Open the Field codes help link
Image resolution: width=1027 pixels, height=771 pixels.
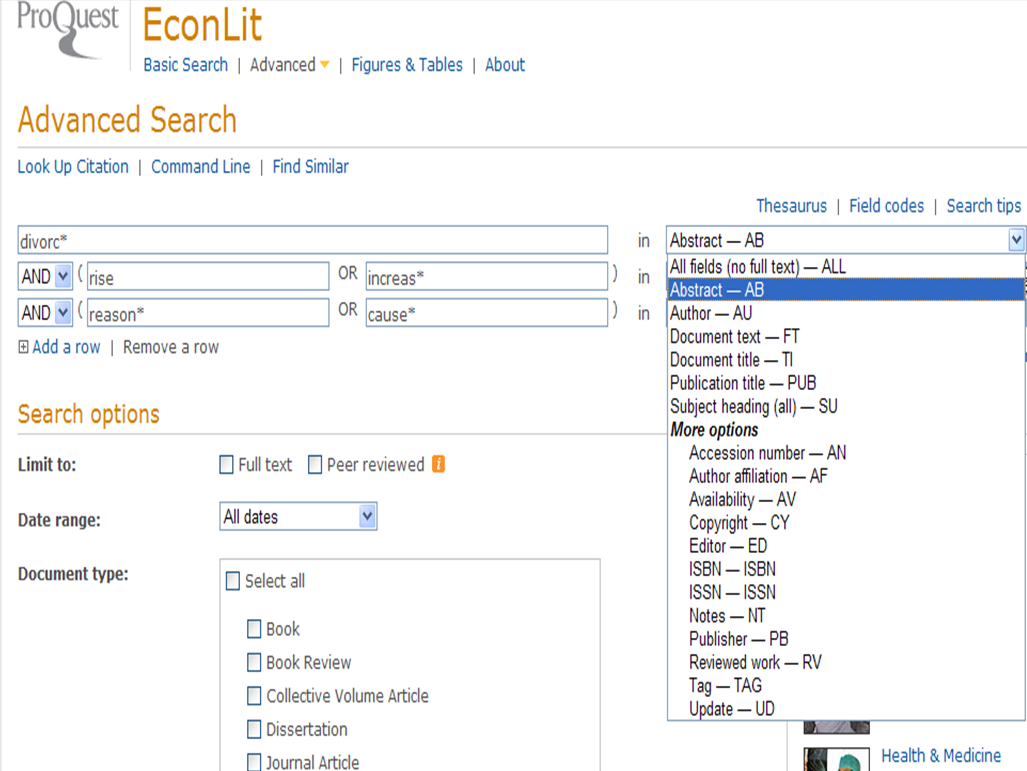886,206
